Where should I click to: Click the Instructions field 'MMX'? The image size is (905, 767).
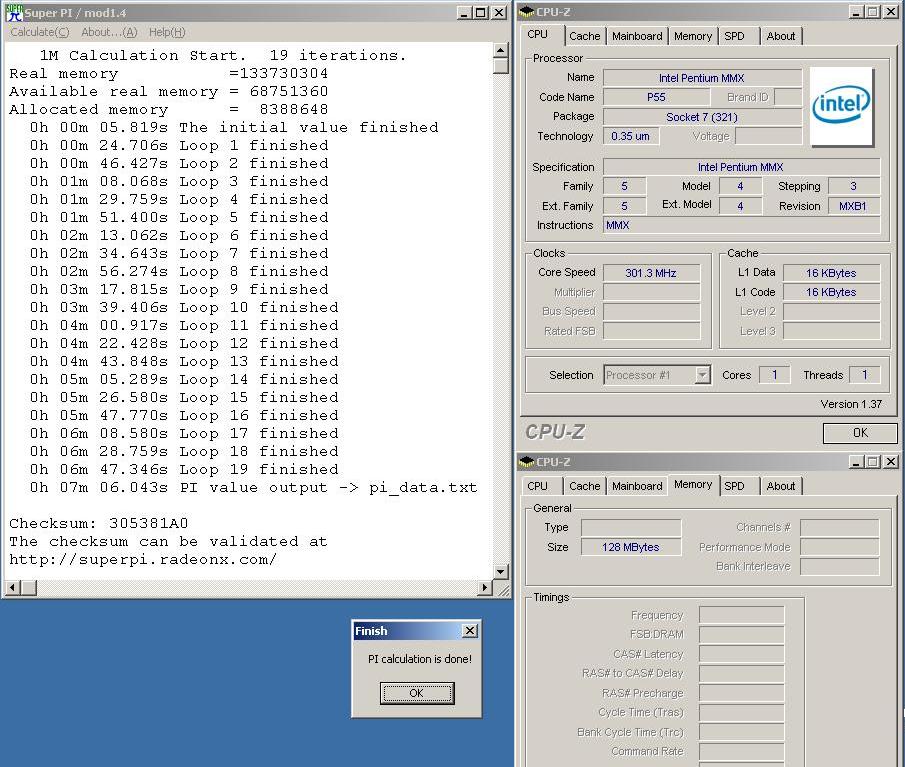[742, 226]
